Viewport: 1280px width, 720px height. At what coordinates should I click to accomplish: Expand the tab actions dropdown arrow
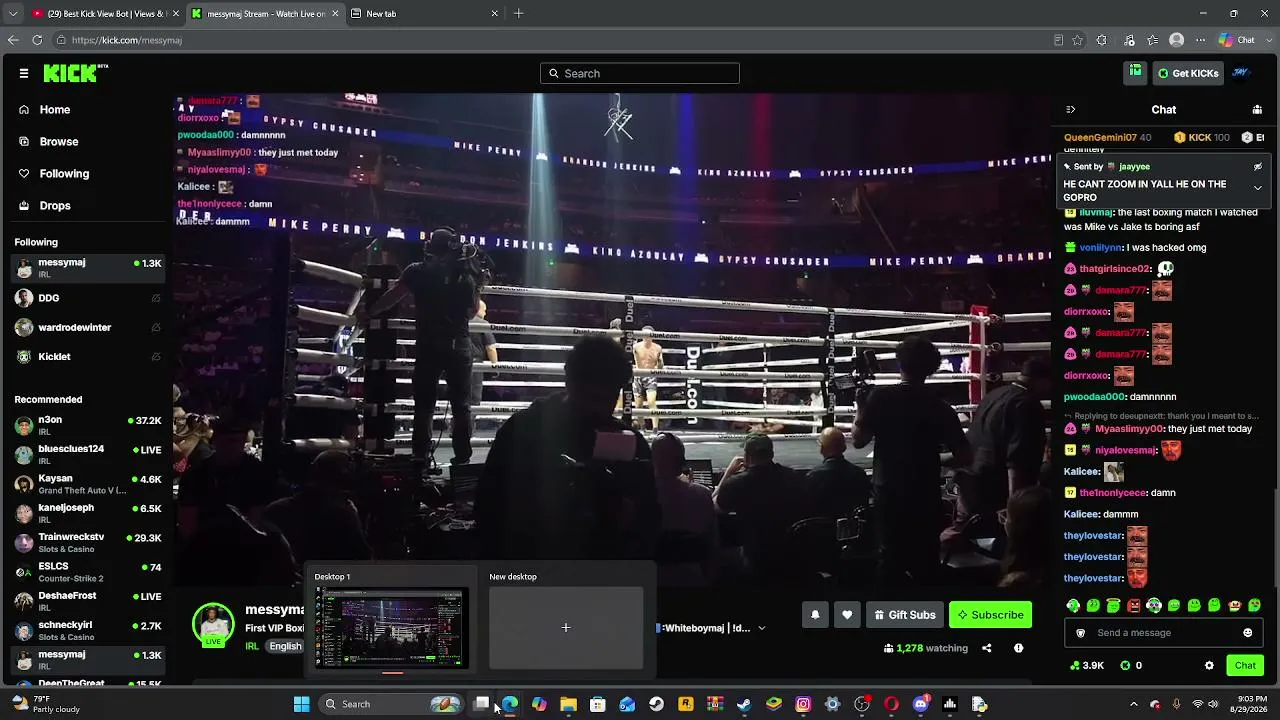(12, 14)
